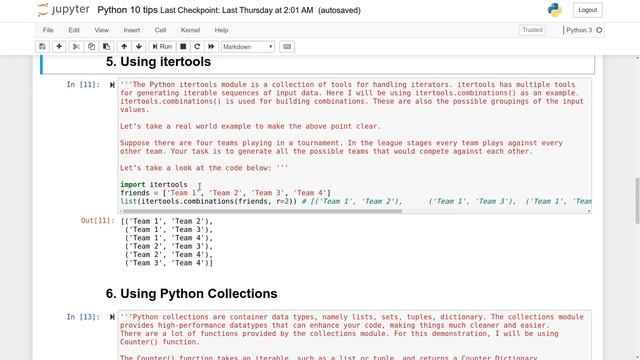The height and width of the screenshot is (360, 640).
Task: Restart kernel and rerun all cells
Action: click(x=211, y=47)
